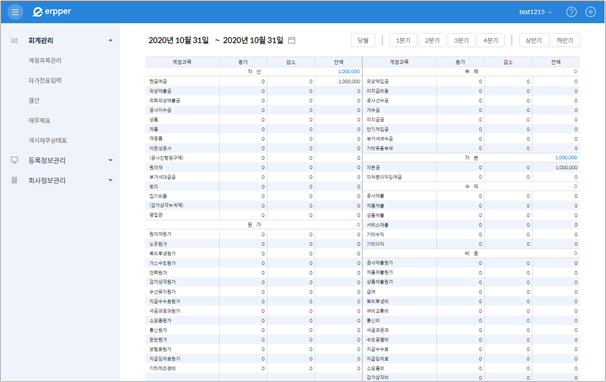
Task: Select the 부가세대급금 account row
Action: pos(254,177)
